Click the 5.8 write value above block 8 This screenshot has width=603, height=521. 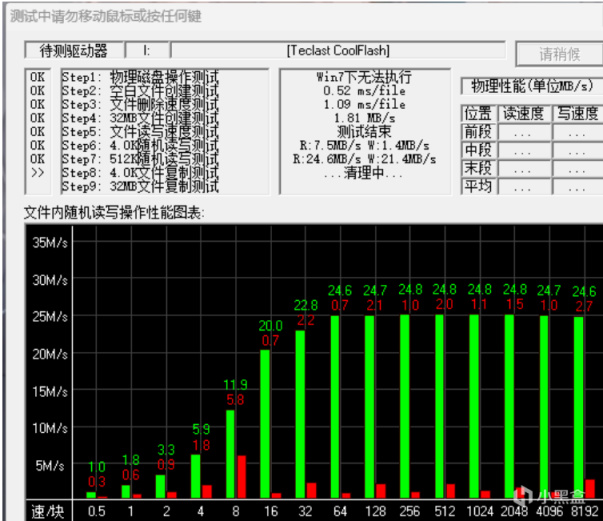coord(235,400)
